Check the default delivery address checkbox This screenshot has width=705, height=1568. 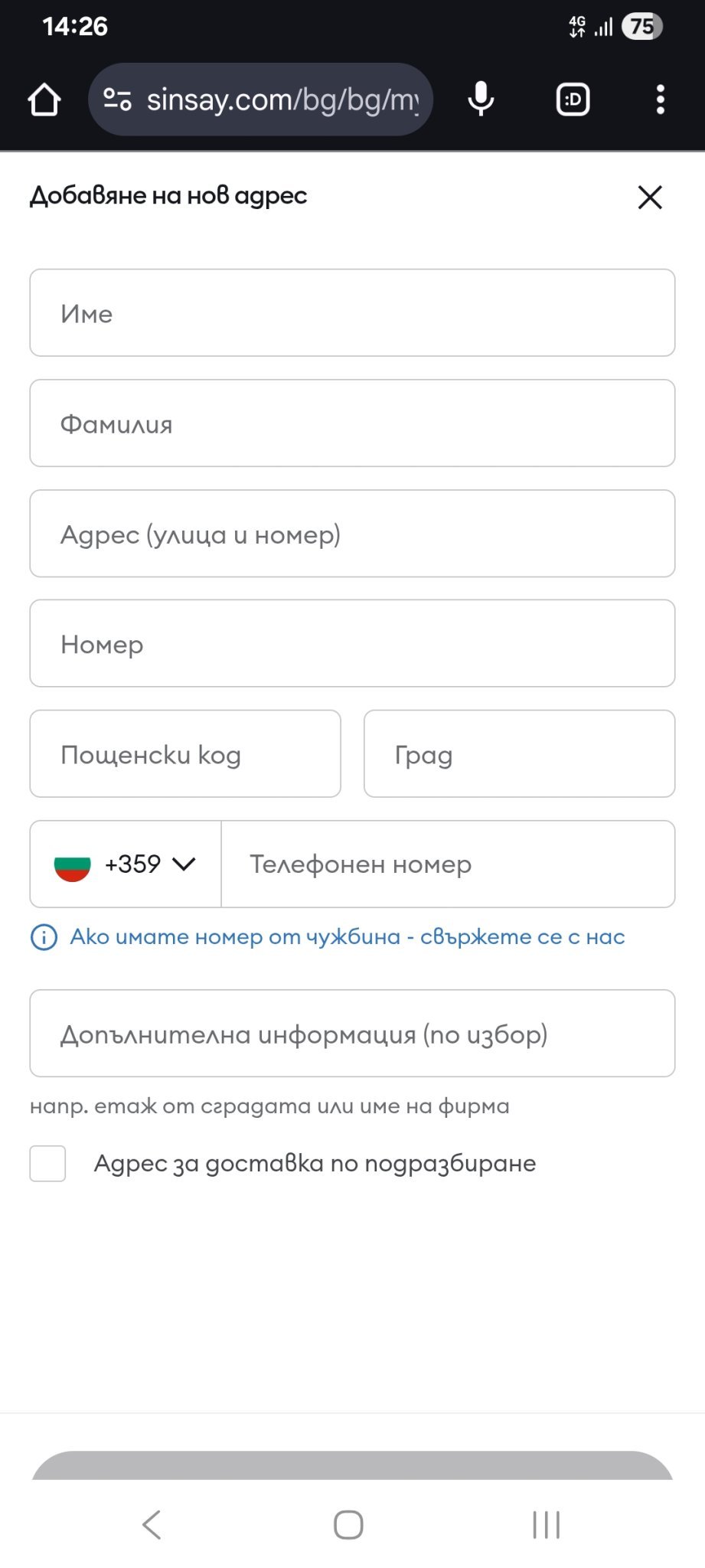(47, 1164)
